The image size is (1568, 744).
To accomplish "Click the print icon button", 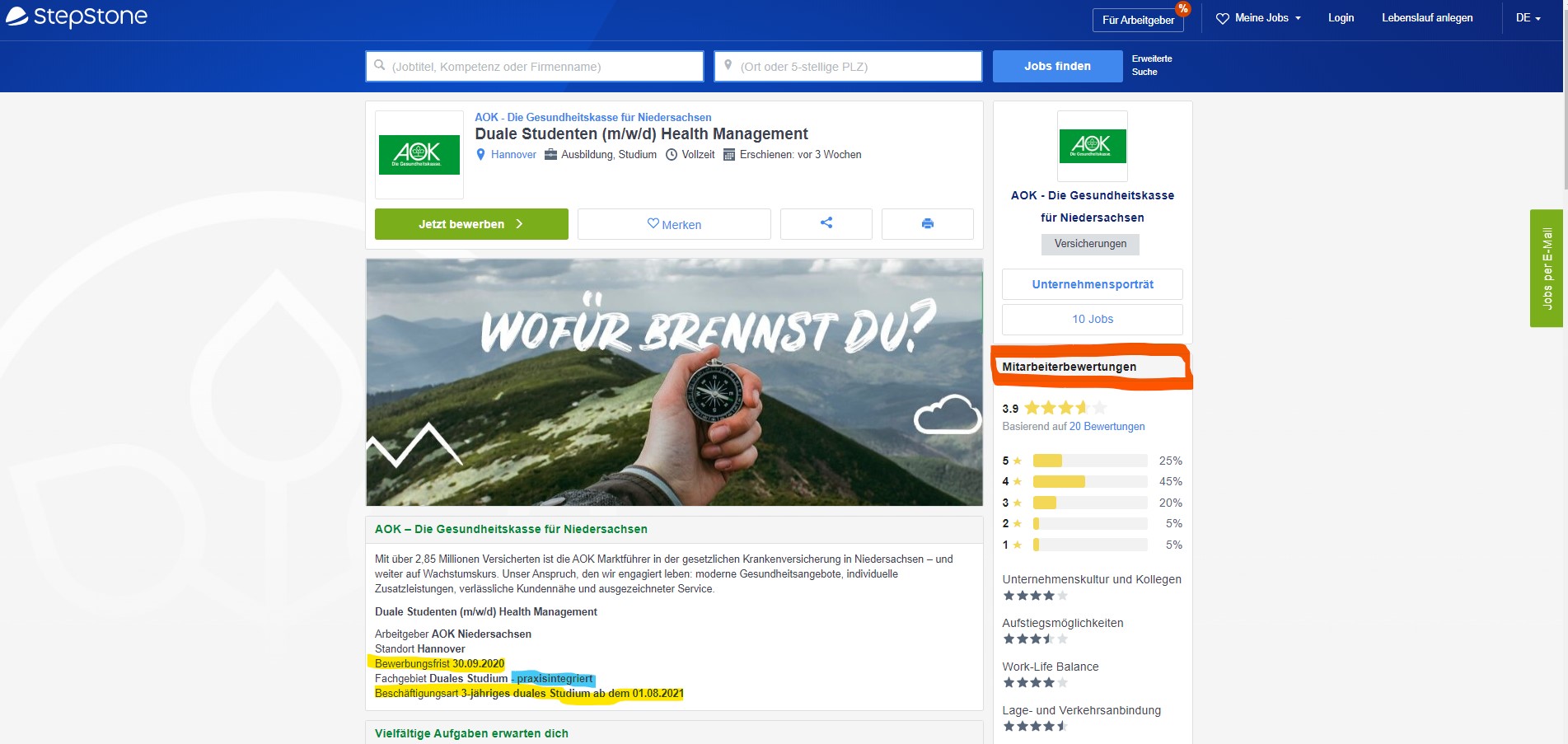I will coord(928,223).
